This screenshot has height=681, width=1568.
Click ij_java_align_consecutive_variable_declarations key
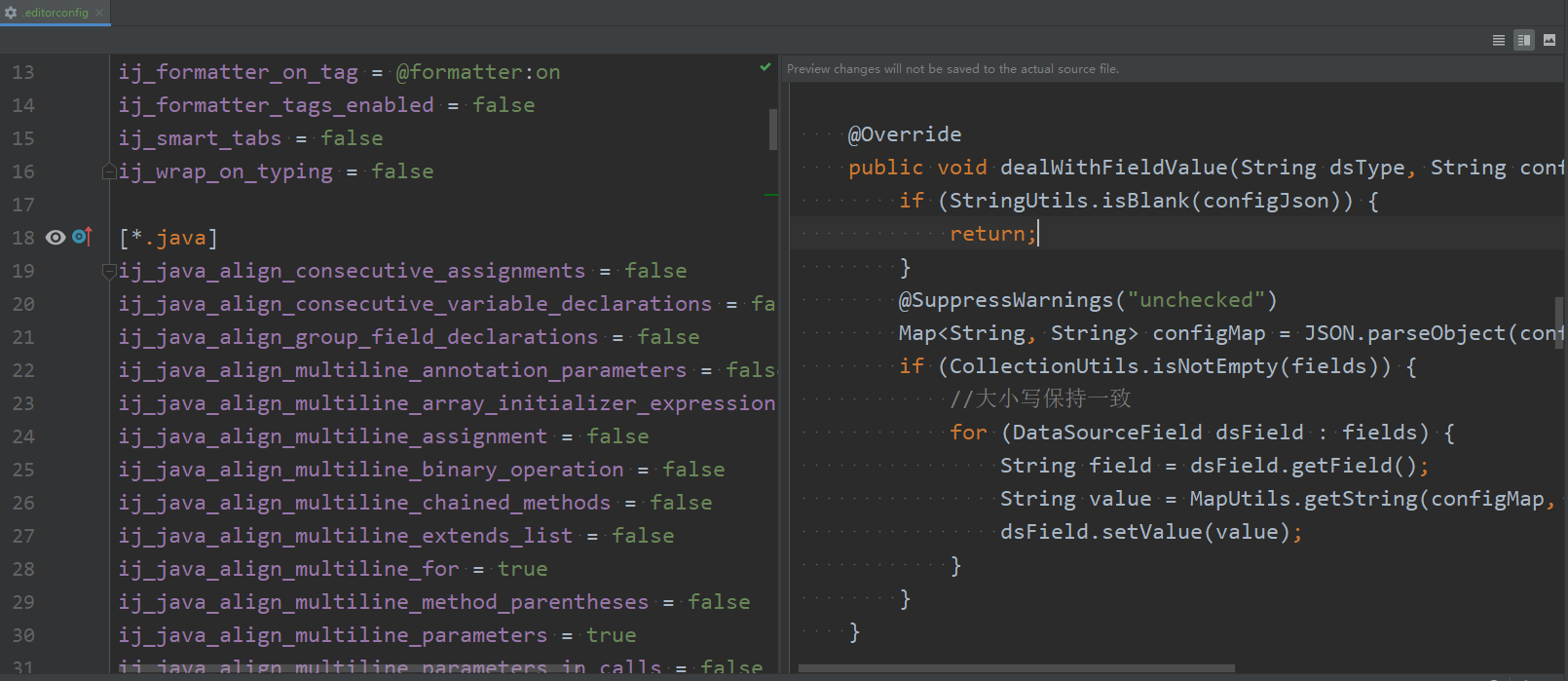pos(416,304)
